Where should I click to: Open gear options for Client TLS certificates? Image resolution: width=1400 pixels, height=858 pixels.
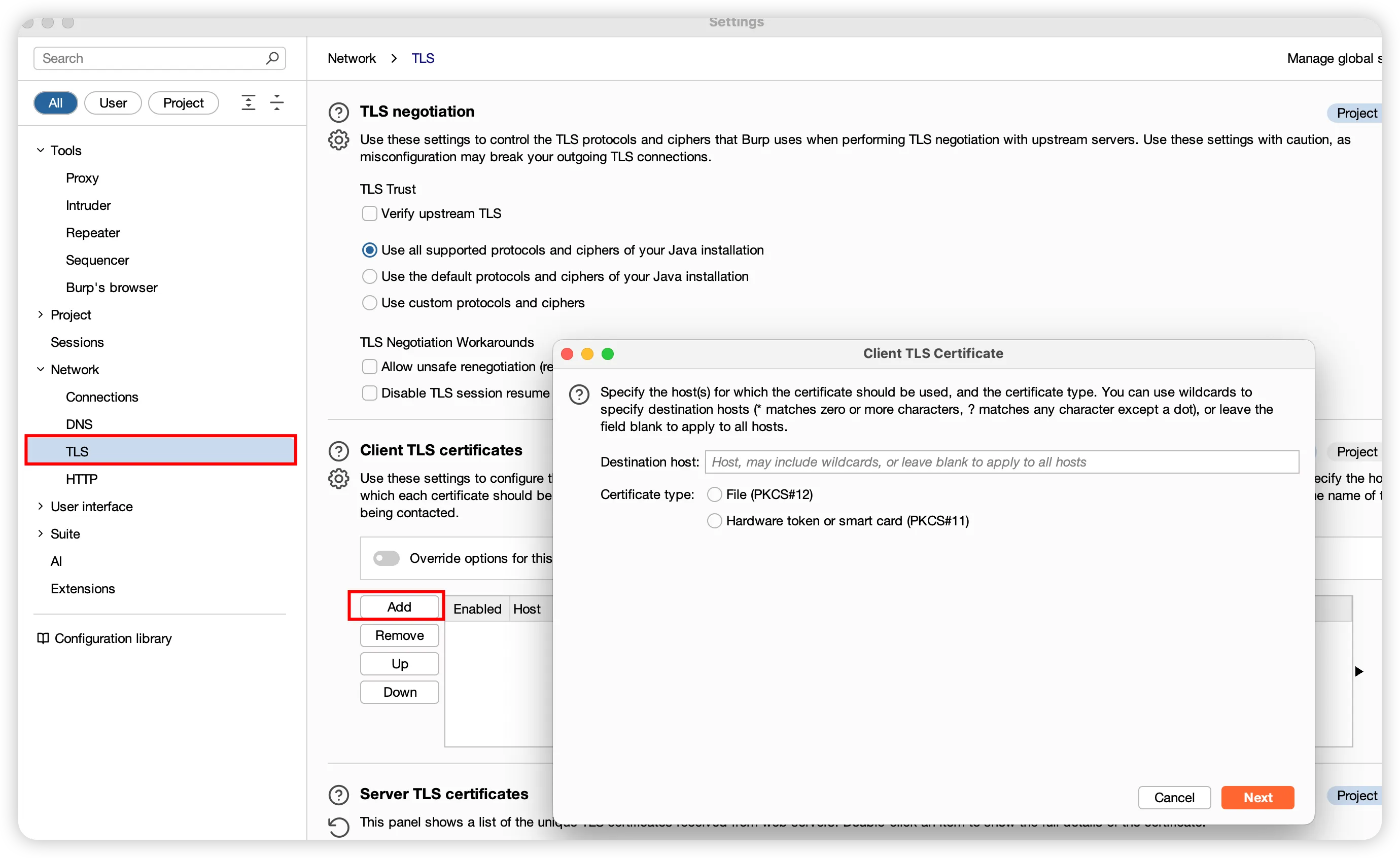[339, 479]
